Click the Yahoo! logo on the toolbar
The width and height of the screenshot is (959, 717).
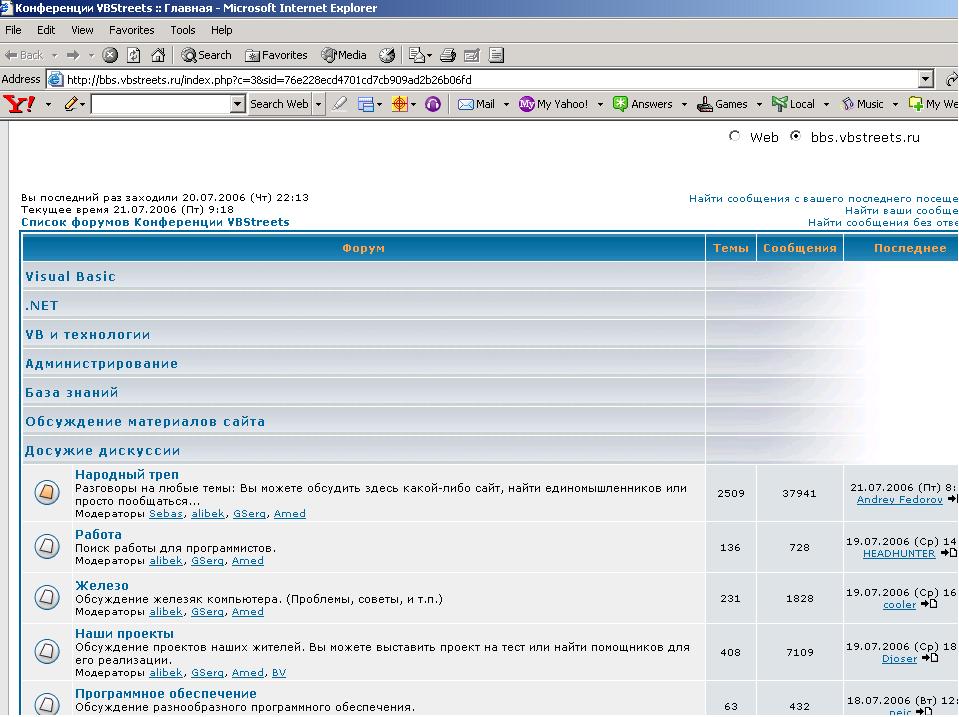point(20,104)
